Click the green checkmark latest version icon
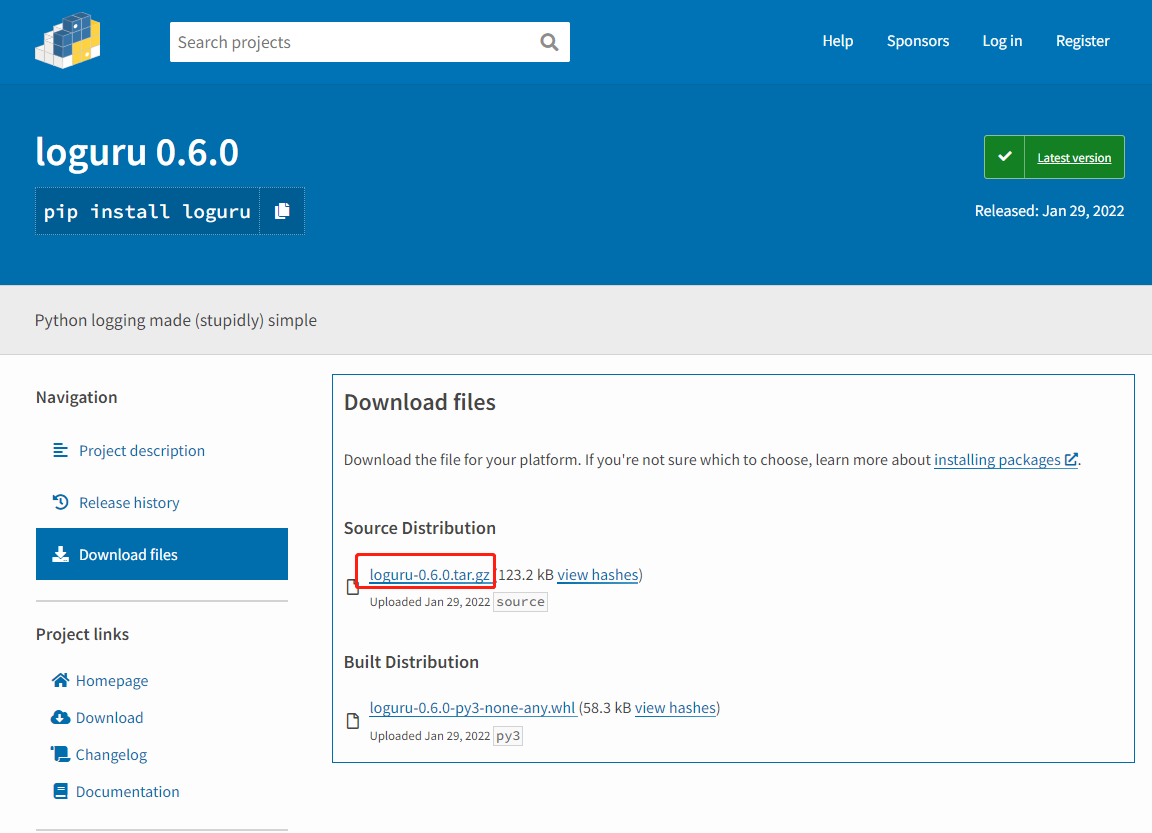This screenshot has height=833, width=1152. coord(1004,156)
